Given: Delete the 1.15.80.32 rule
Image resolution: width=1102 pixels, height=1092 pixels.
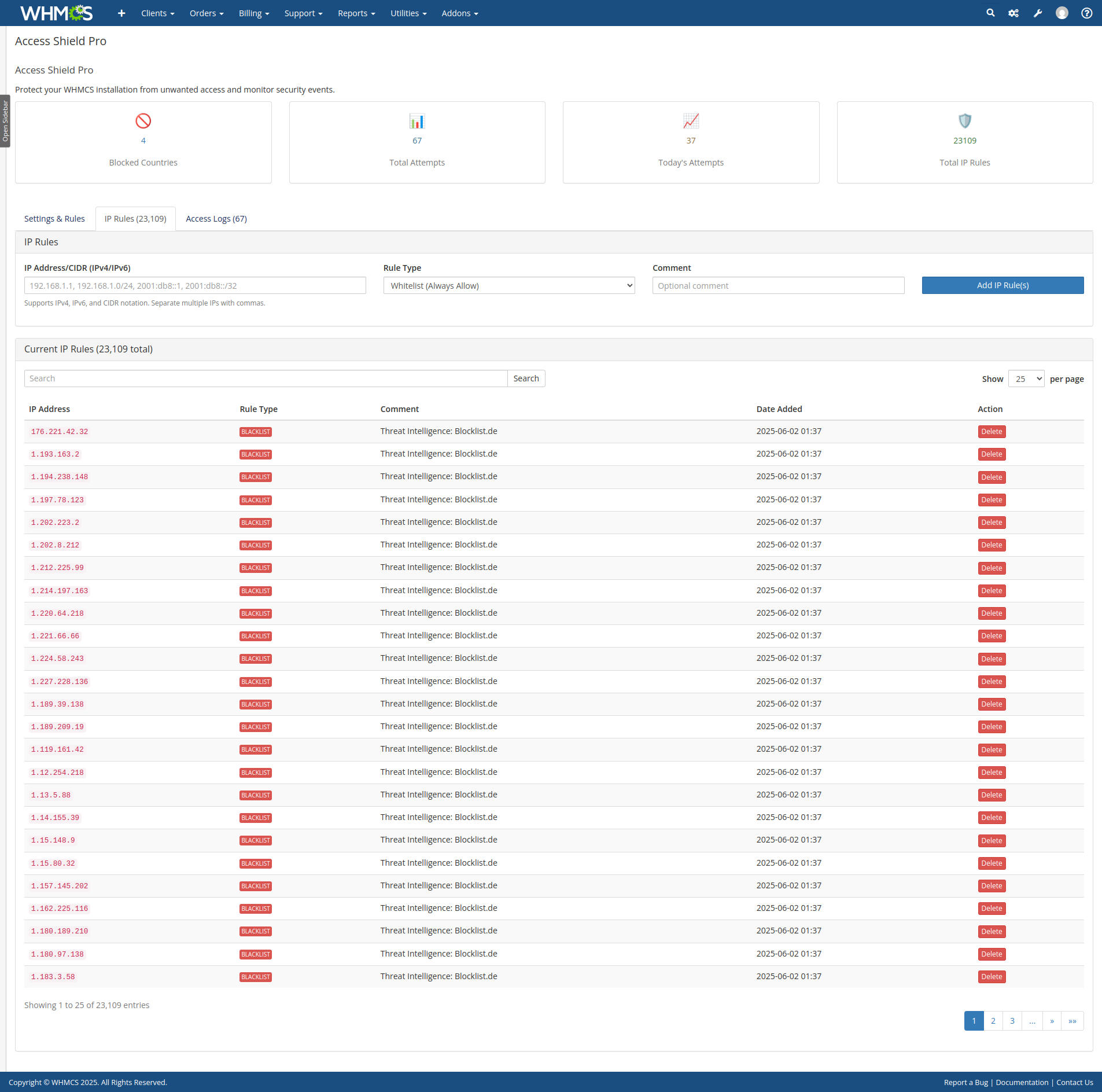Looking at the screenshot, I should click(x=992, y=863).
